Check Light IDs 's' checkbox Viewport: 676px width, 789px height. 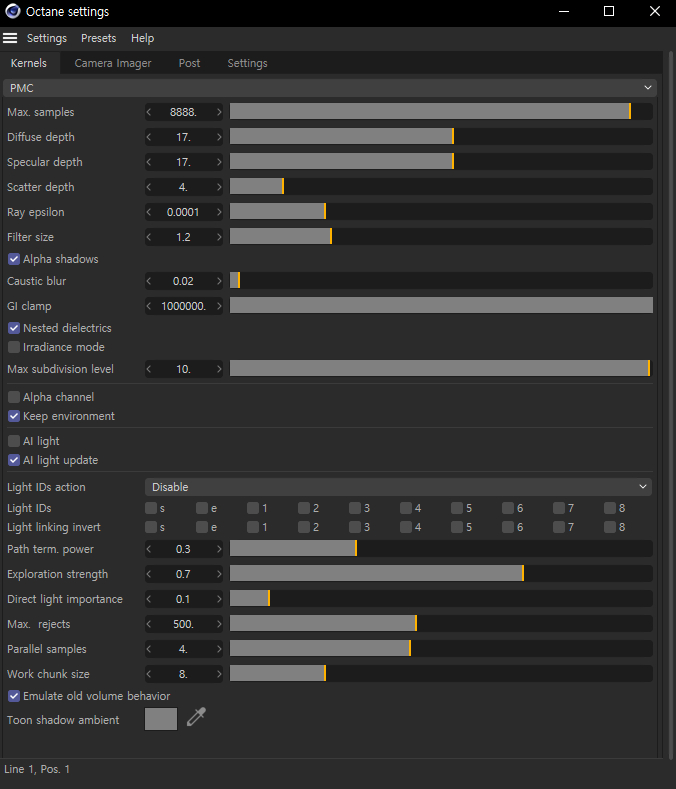151,508
